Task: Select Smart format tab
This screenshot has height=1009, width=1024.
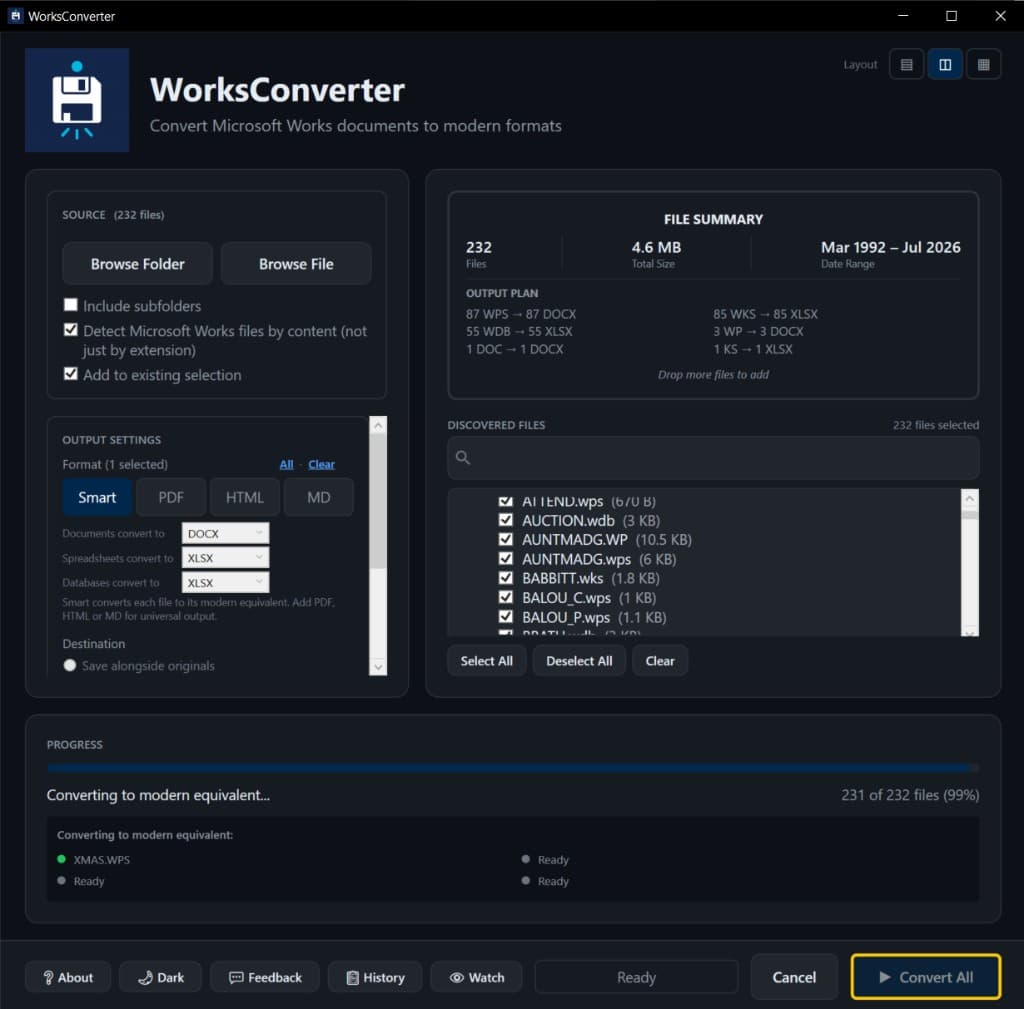Action: point(97,498)
